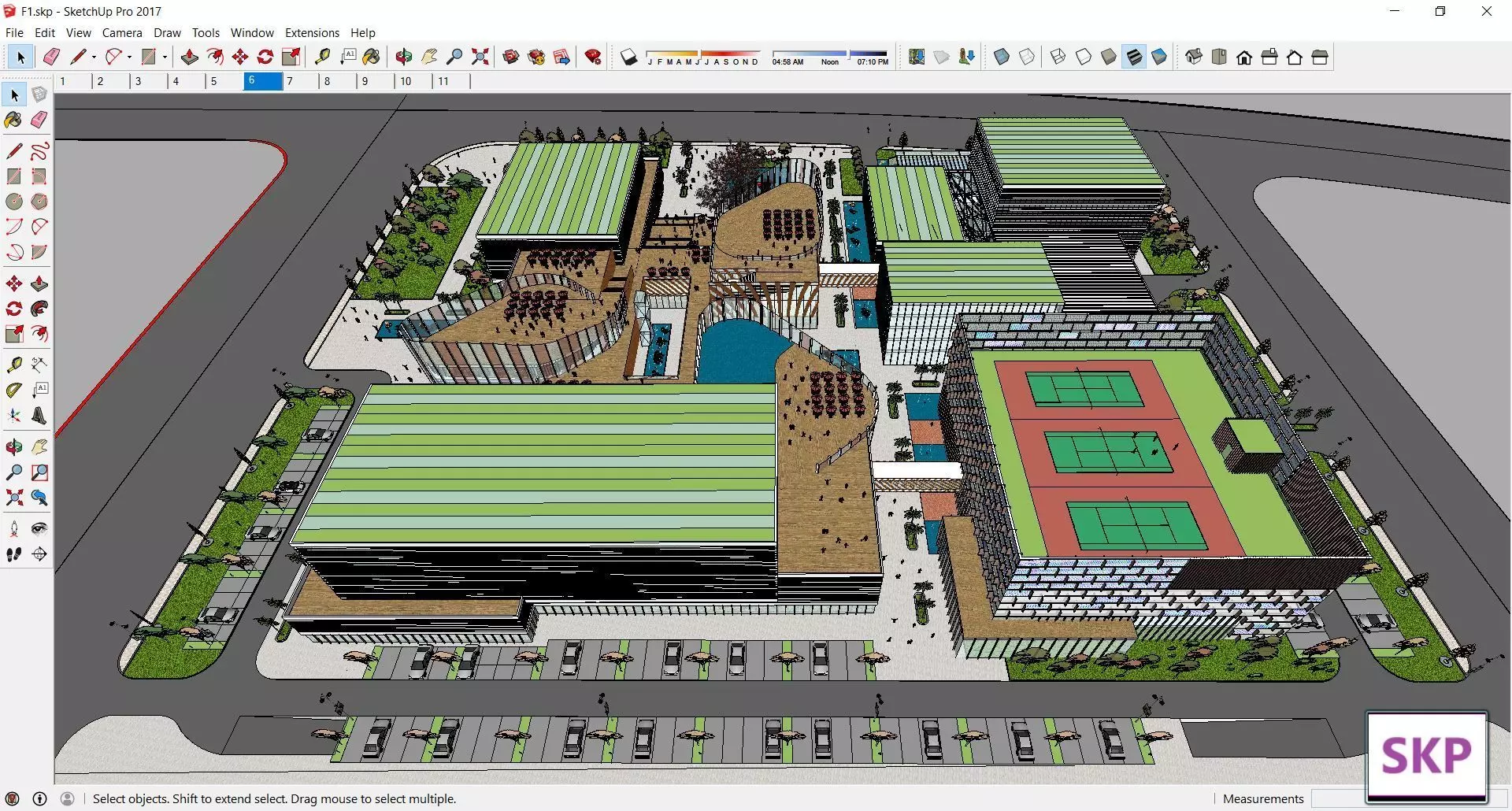The width and height of the screenshot is (1512, 811).
Task: Choose the Tape Measure tool
Action: click(322, 57)
